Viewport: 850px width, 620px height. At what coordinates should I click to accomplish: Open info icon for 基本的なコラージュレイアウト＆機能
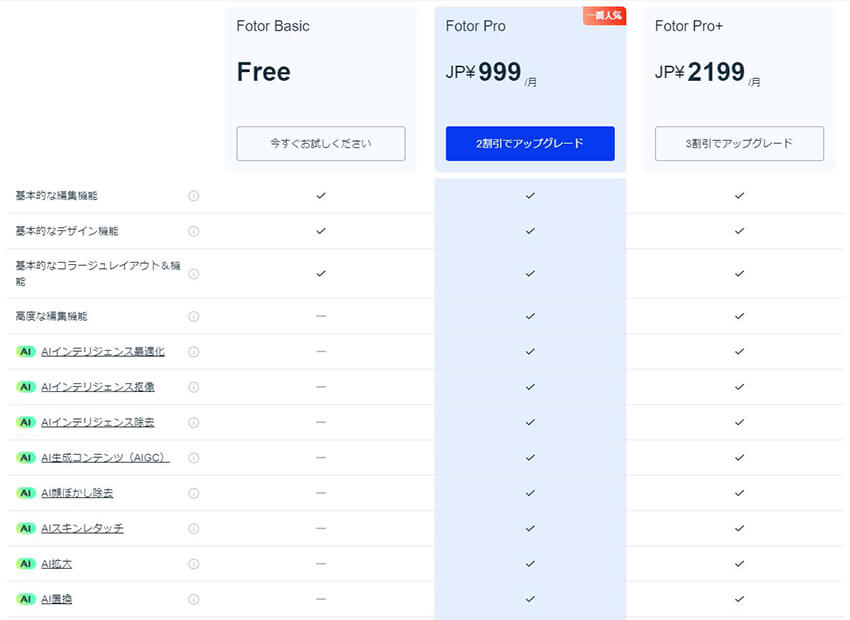coord(194,274)
